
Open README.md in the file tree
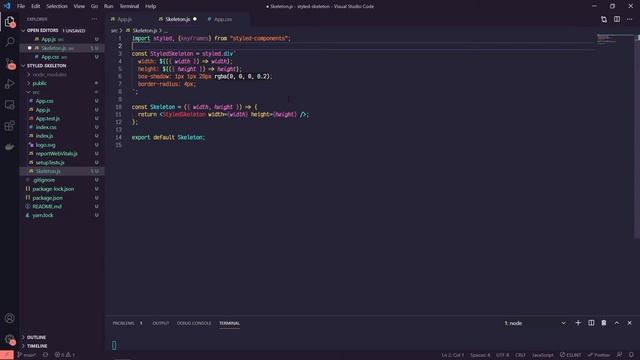[47, 207]
